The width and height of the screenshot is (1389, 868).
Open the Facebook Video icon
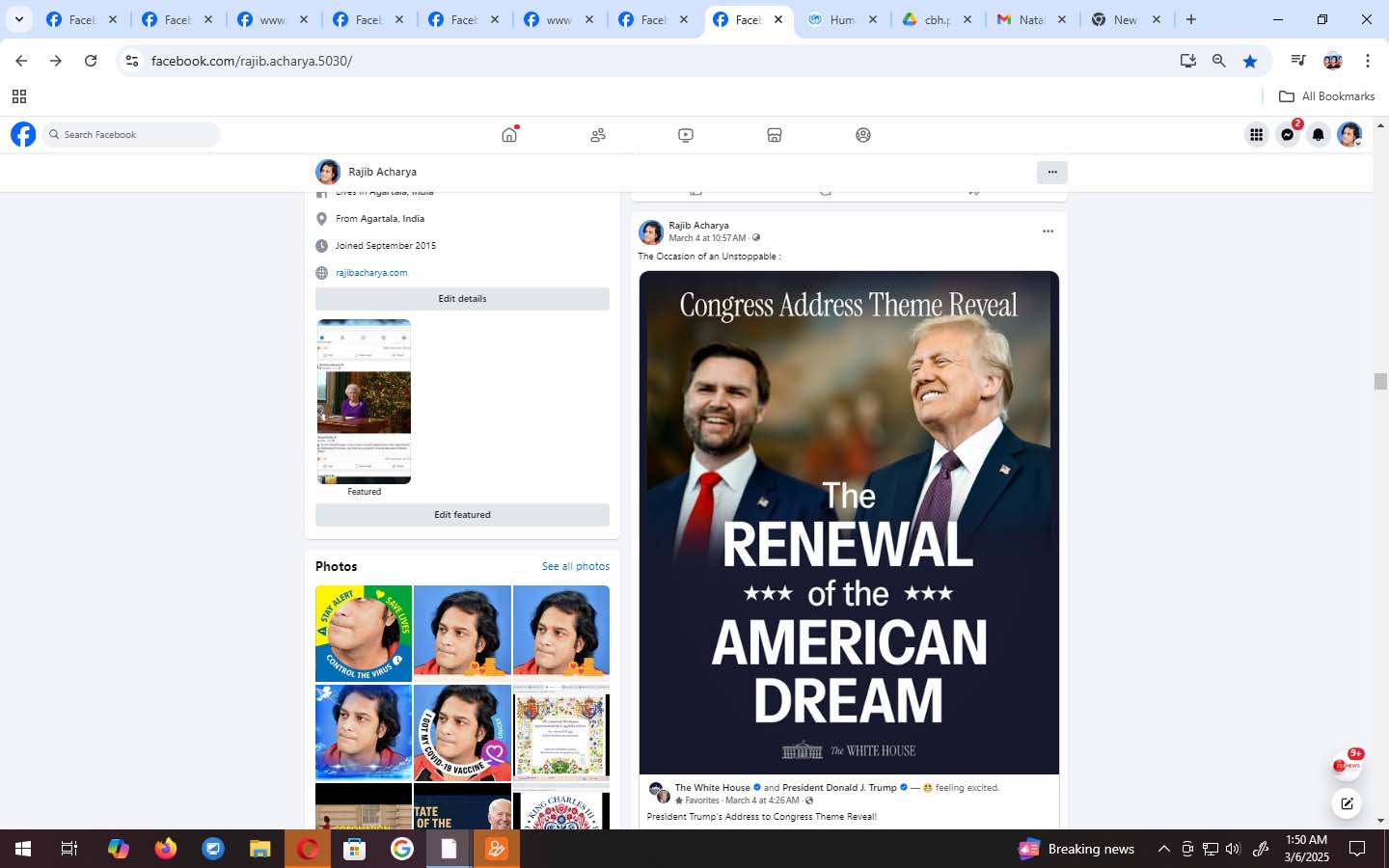tap(686, 135)
